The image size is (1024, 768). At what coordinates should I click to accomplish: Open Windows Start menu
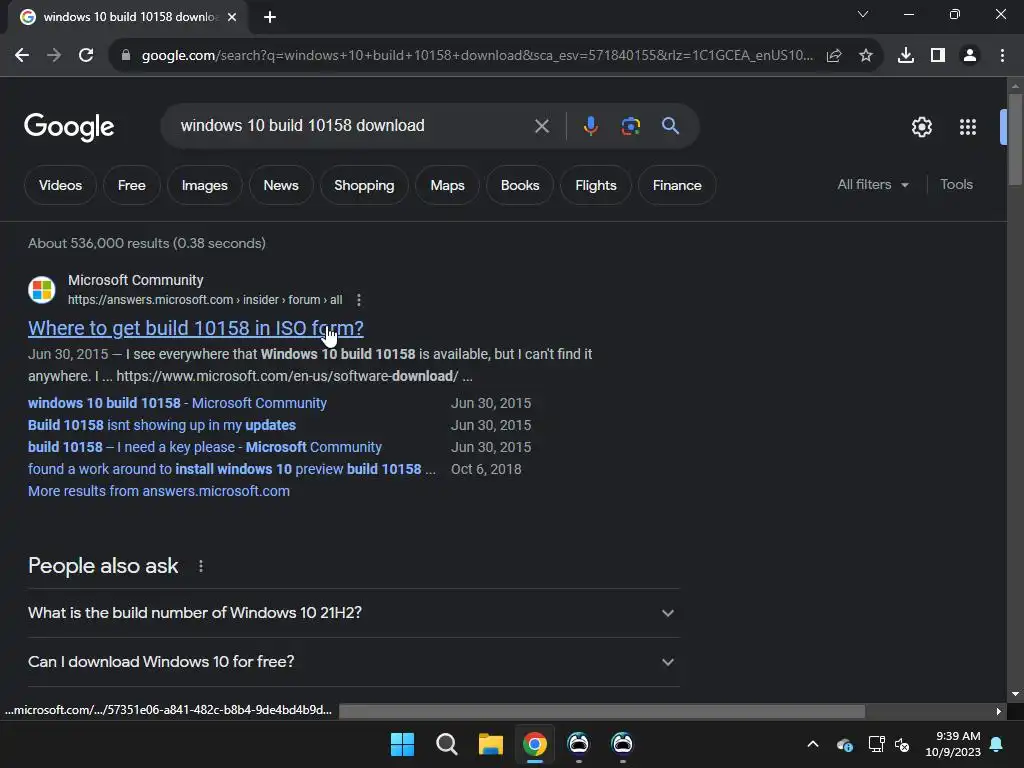pos(402,744)
